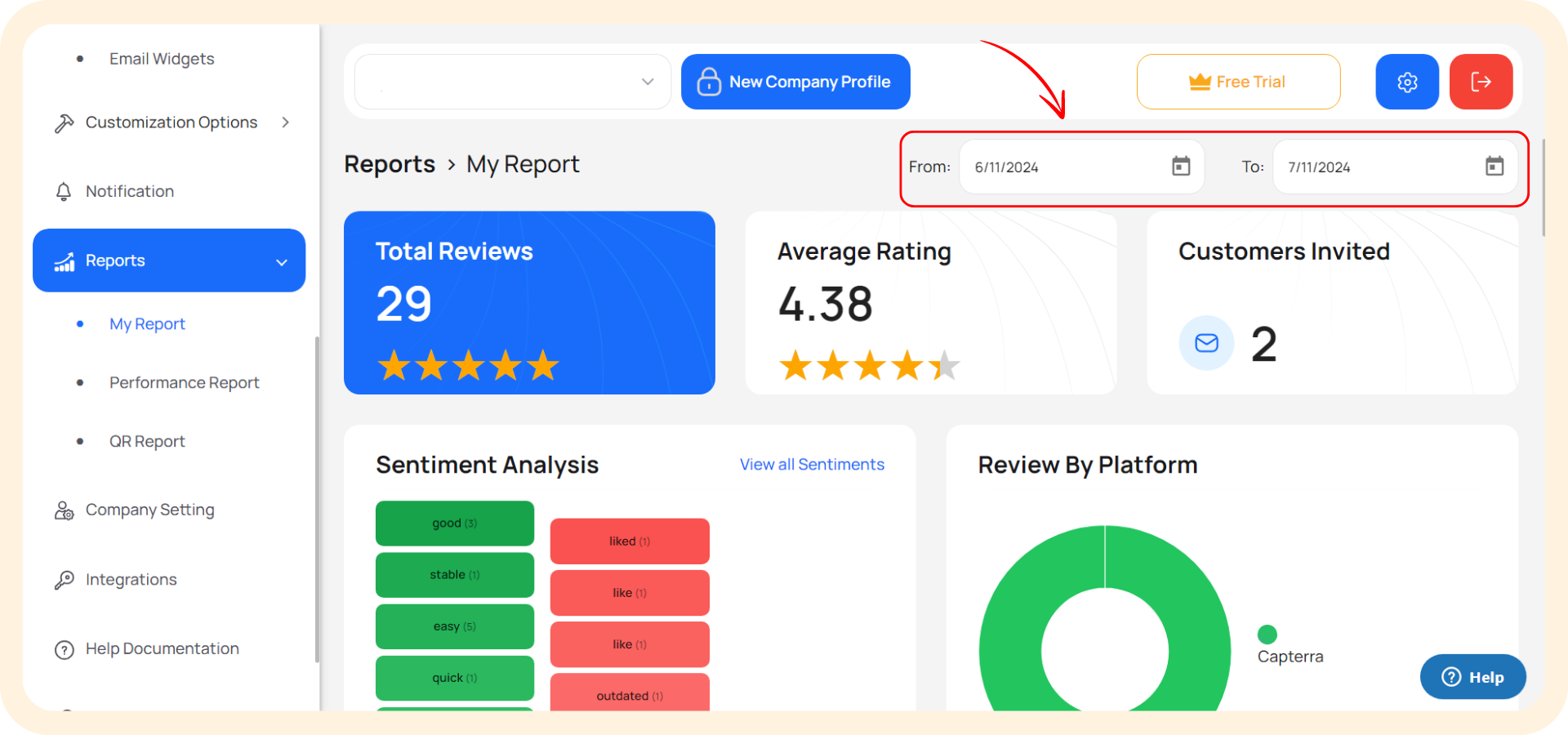
Task: Click the green 'easy (5)' sentiment tag
Action: coord(455,626)
